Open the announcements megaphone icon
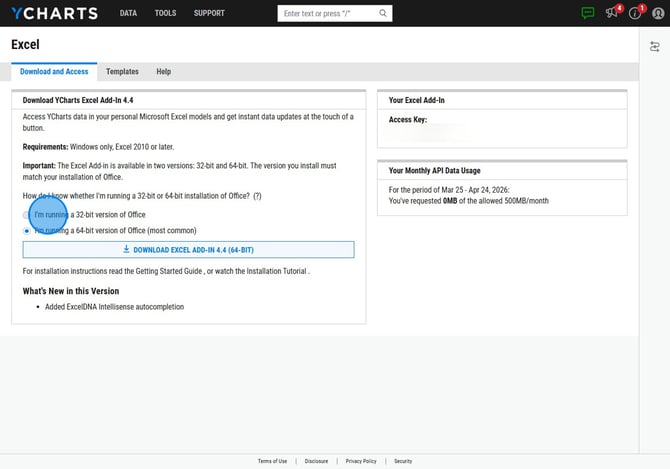Viewport: 670px width, 469px height. pos(612,13)
